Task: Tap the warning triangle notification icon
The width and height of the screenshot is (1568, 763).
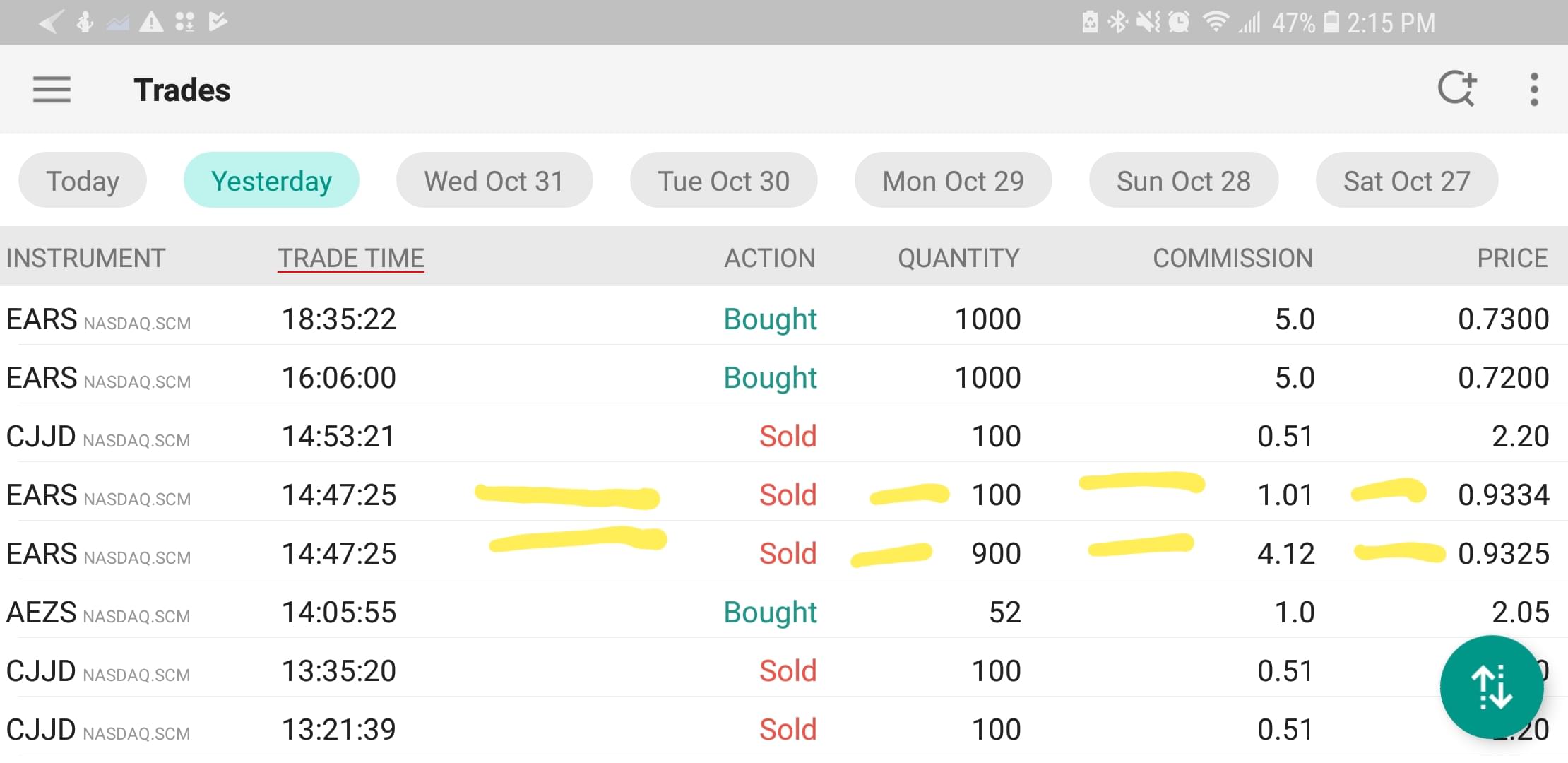Action: 151,23
